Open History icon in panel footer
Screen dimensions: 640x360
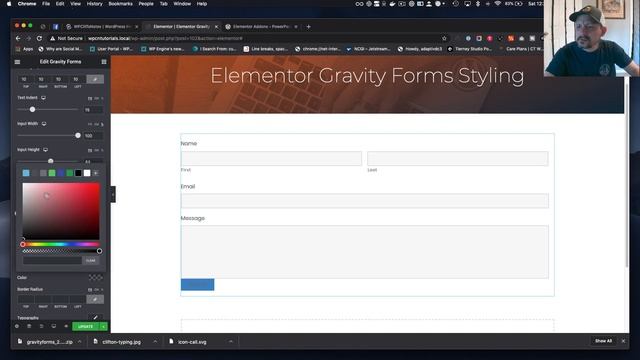[x=41, y=326]
